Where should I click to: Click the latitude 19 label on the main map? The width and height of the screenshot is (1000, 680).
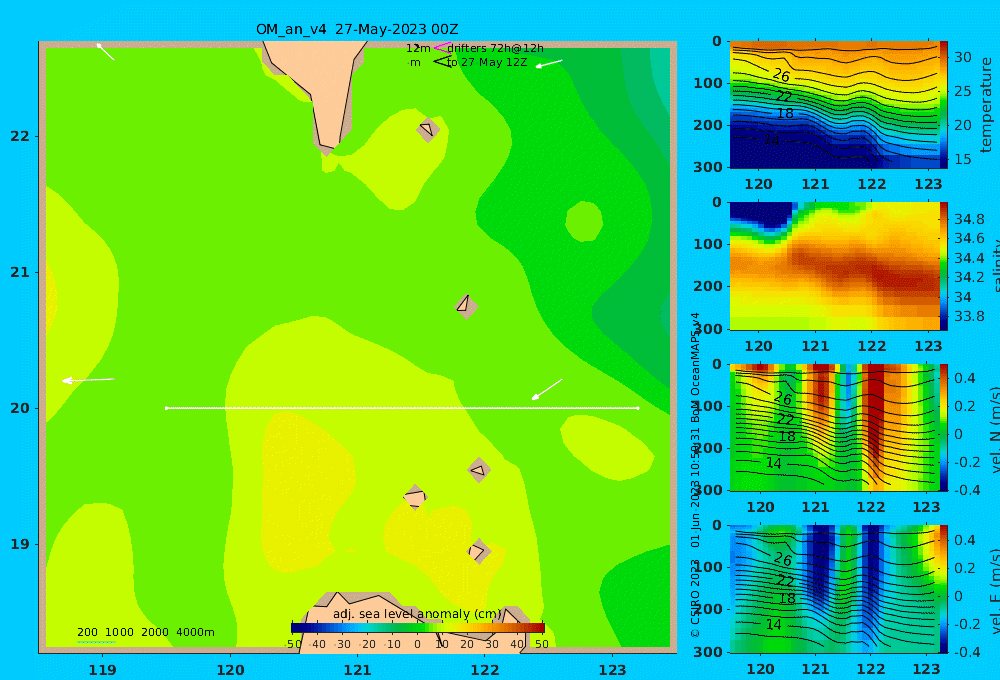[x=20, y=544]
